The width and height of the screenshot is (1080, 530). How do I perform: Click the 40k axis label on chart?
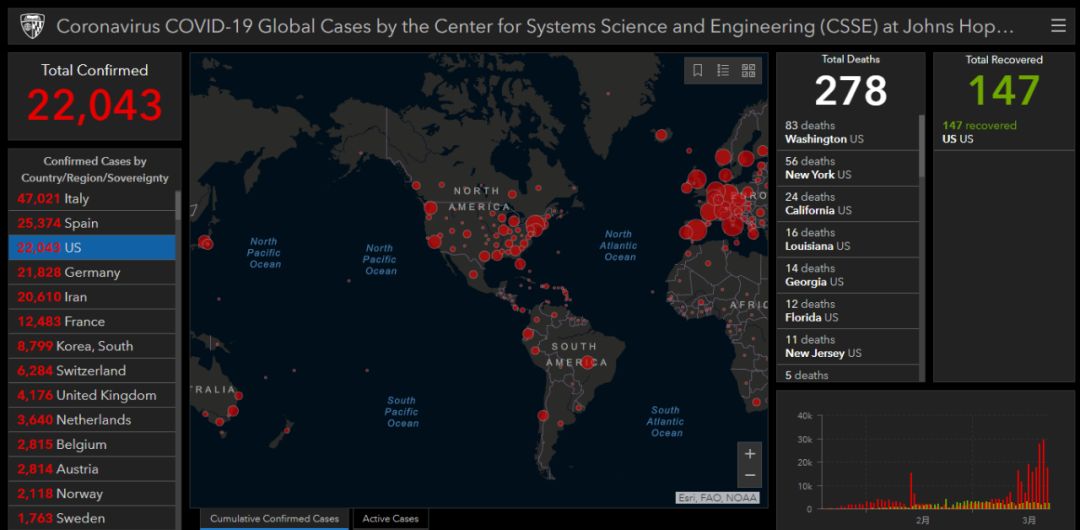(x=804, y=416)
